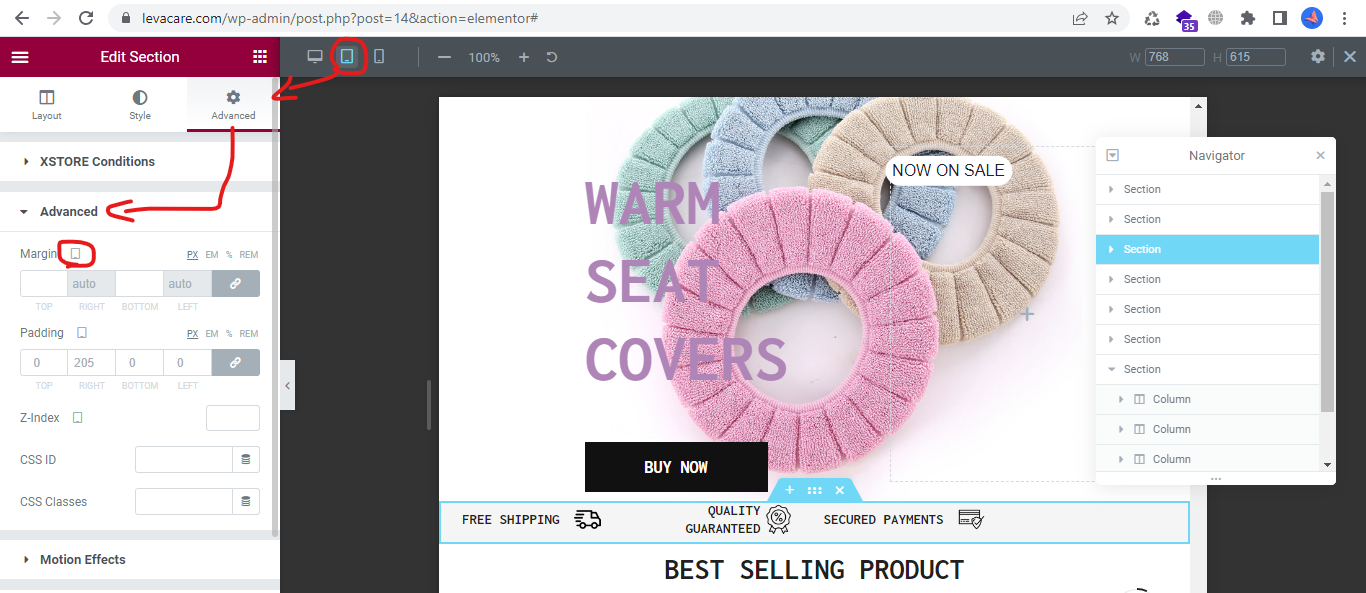Select REM unit for Margin
The image size is (1366, 593).
coord(249,255)
